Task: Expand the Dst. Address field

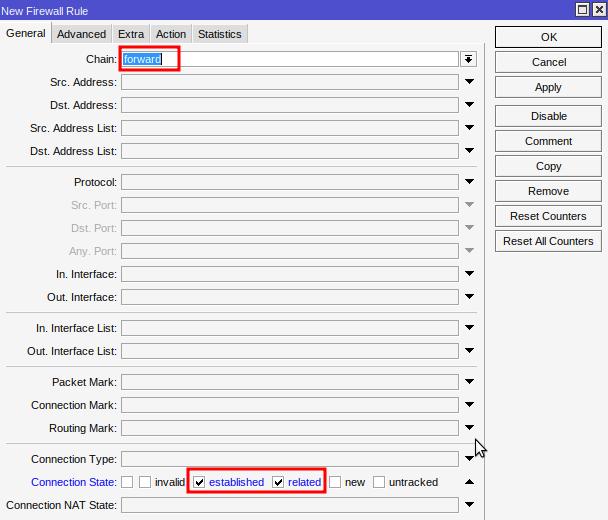Action: pyautogui.click(x=469, y=105)
